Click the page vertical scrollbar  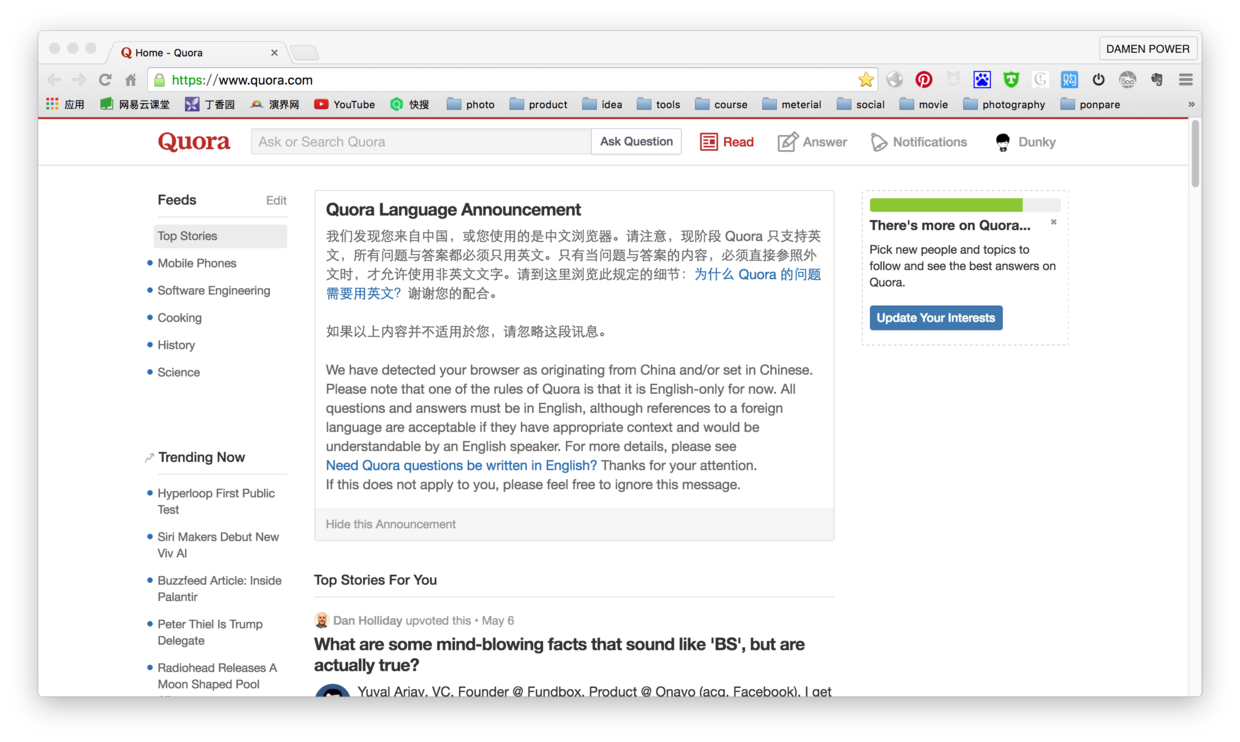click(x=1195, y=154)
